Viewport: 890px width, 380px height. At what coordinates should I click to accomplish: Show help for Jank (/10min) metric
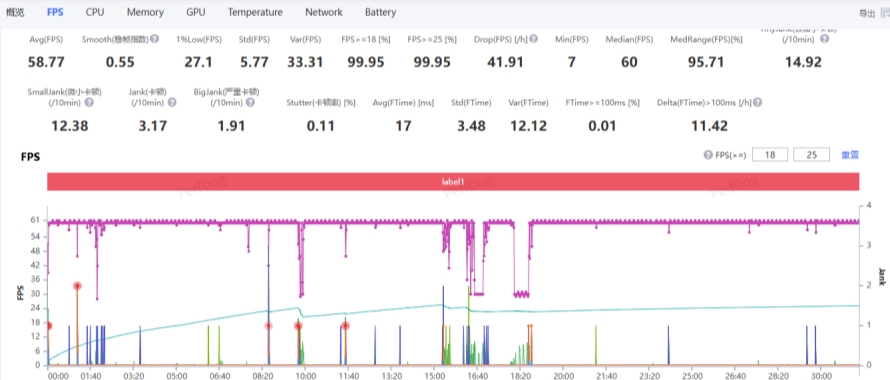point(172,103)
